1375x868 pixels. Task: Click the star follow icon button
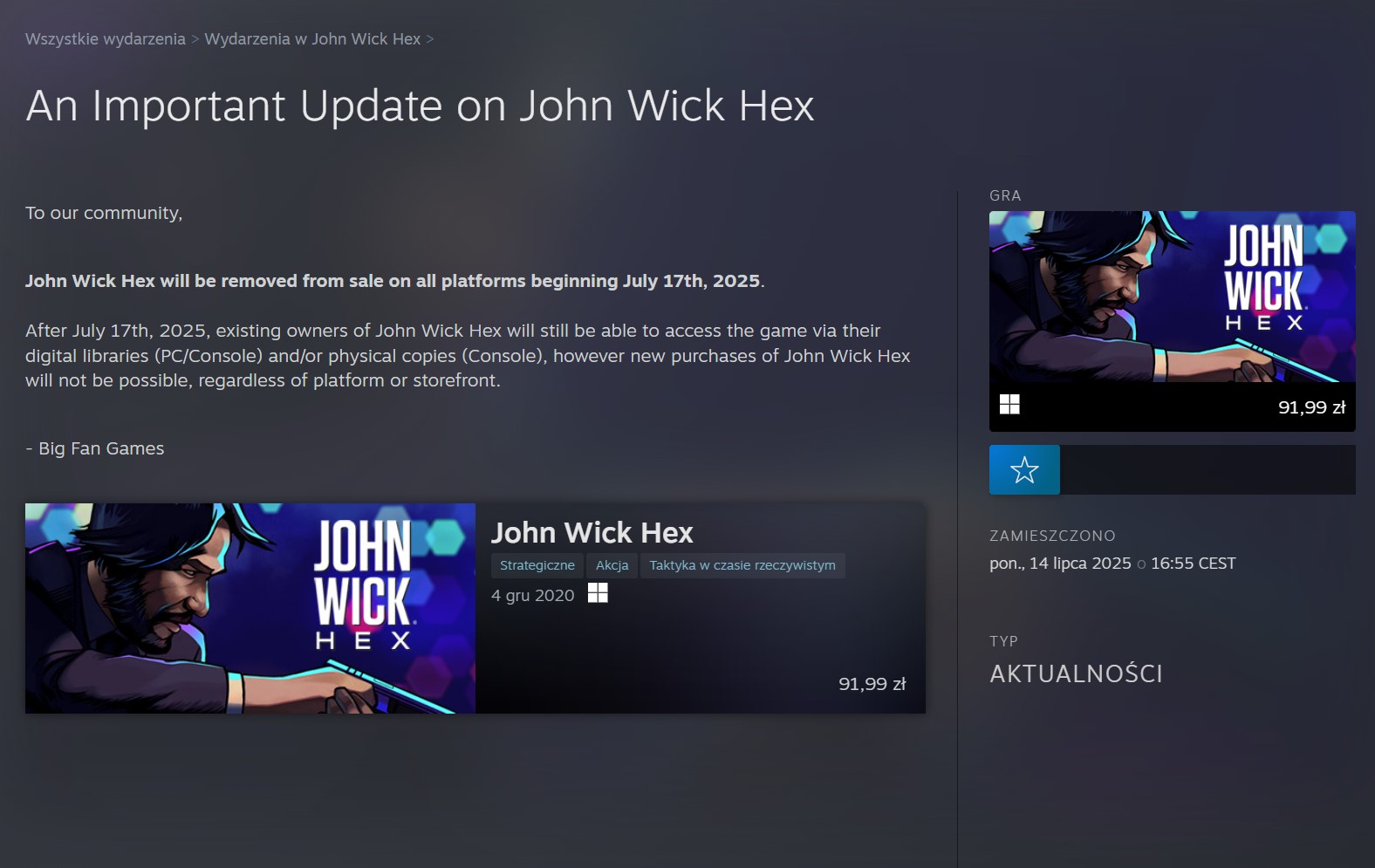click(x=1024, y=470)
